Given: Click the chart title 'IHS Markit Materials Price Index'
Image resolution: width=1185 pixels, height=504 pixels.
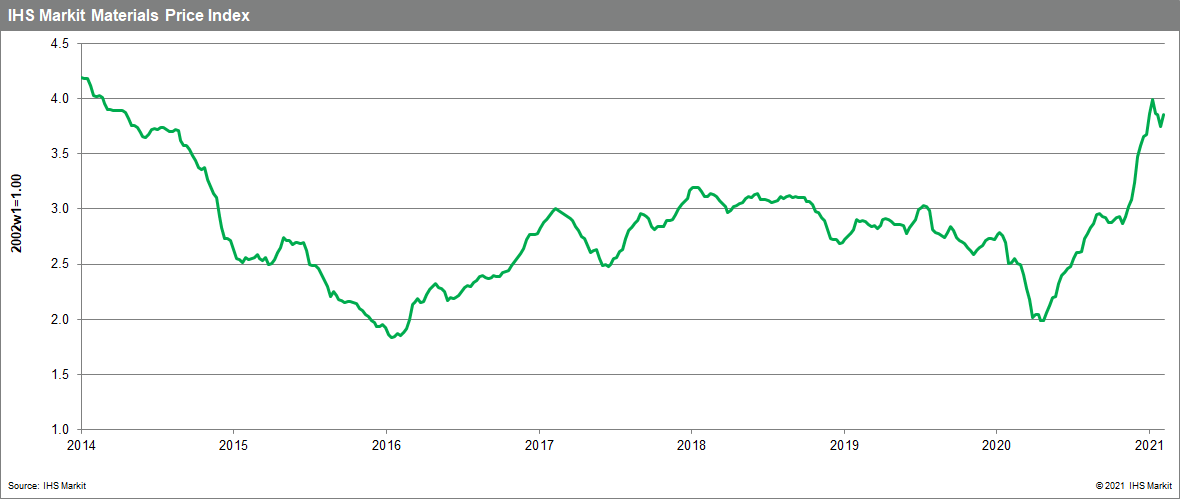Looking at the screenshot, I should coord(129,15).
